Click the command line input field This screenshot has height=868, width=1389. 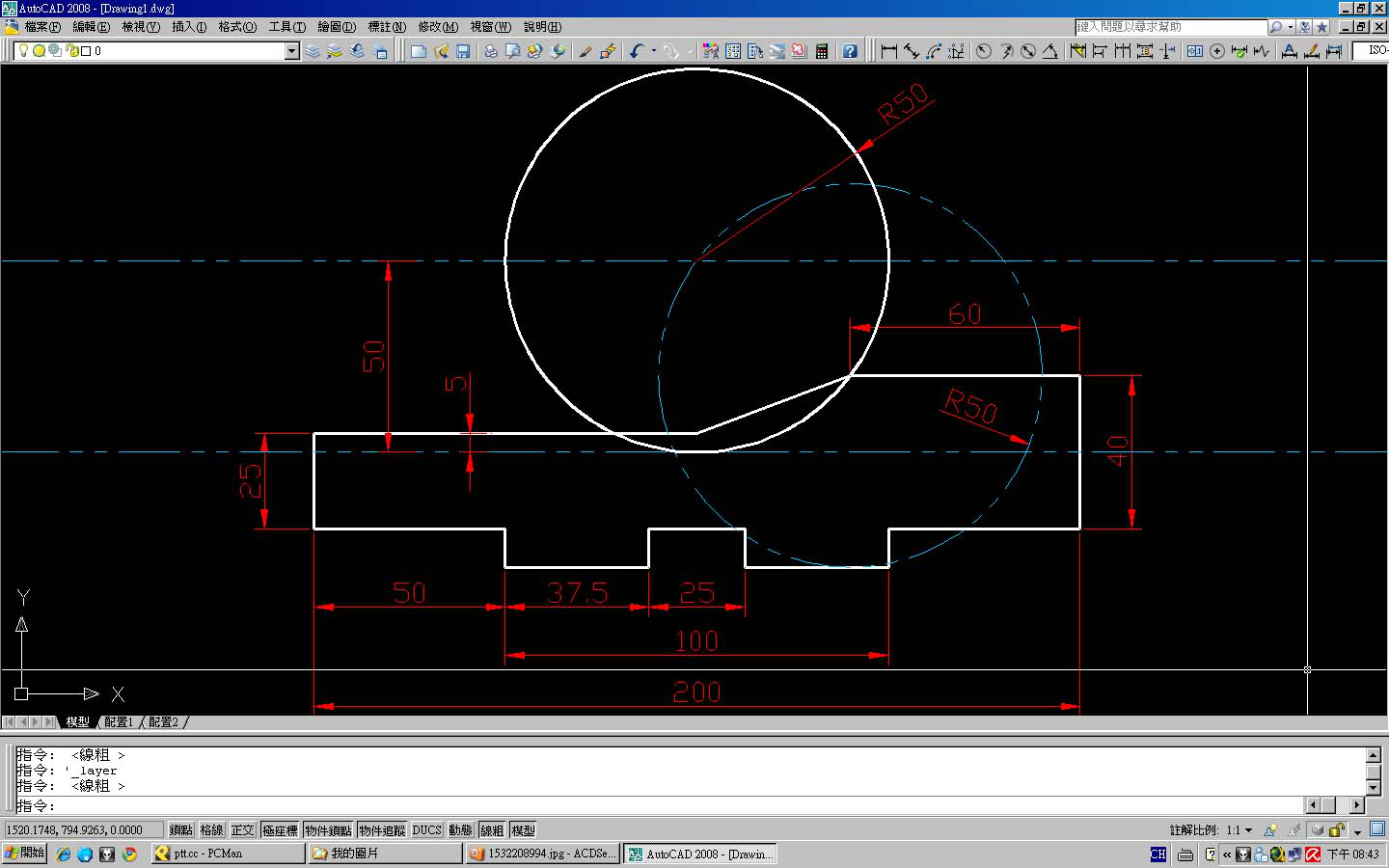675,805
